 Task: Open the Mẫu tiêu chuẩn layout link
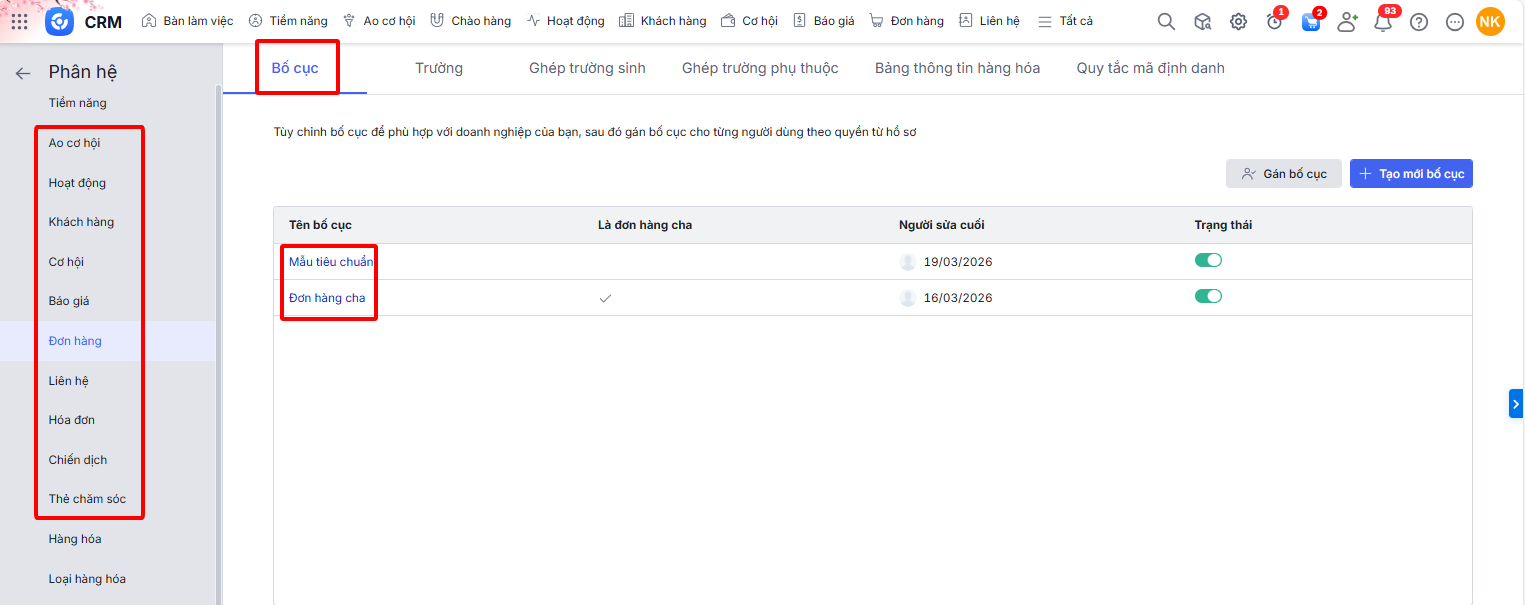[330, 262]
